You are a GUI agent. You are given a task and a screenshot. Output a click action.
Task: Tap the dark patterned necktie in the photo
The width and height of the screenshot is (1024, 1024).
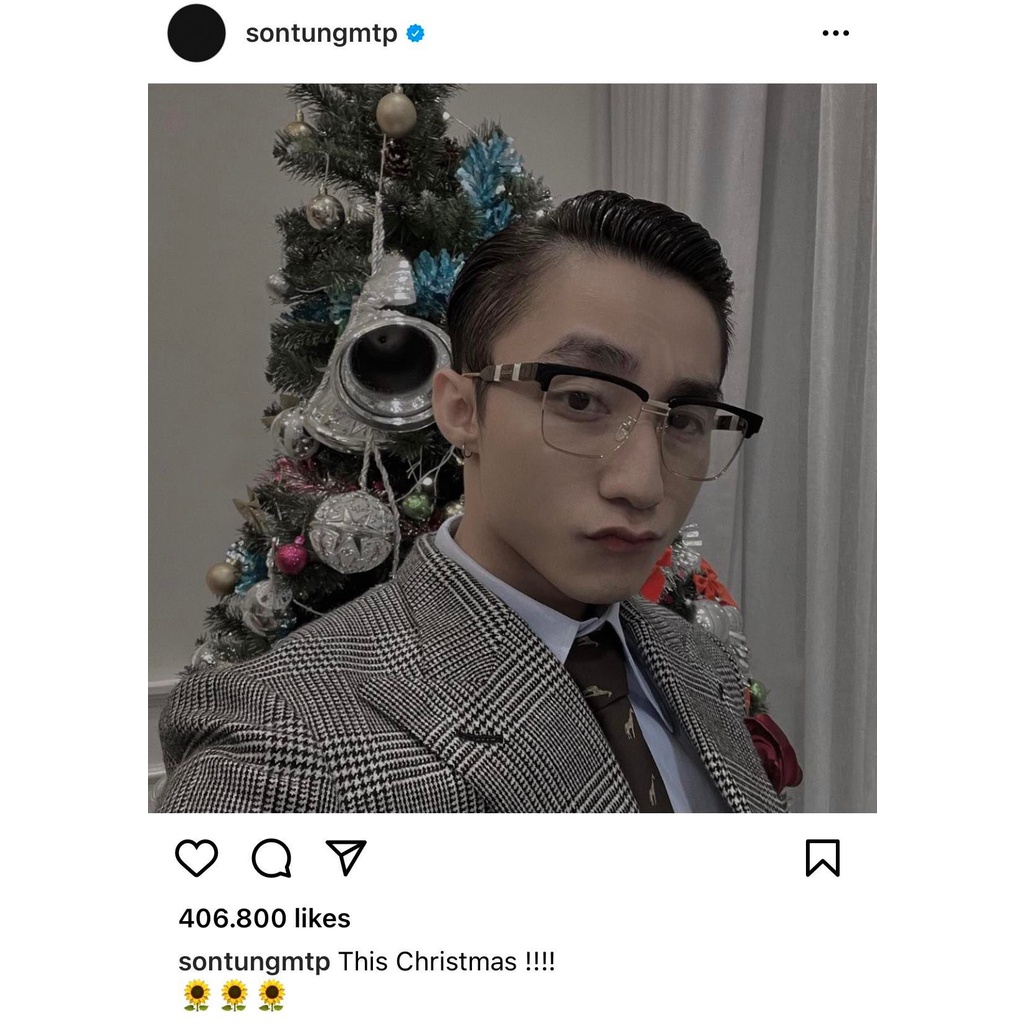point(617,718)
